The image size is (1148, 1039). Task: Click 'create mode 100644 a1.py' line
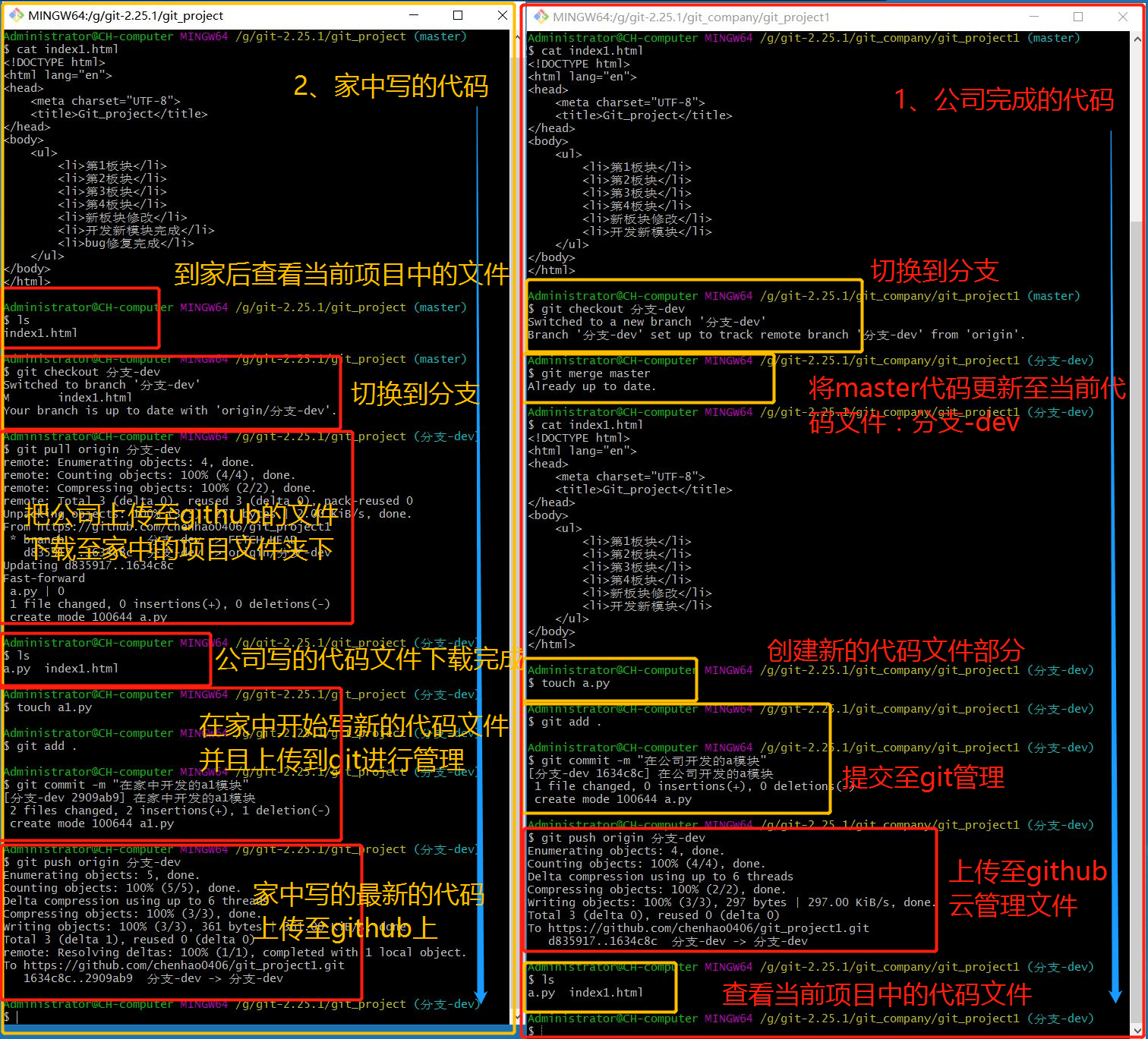point(92,823)
